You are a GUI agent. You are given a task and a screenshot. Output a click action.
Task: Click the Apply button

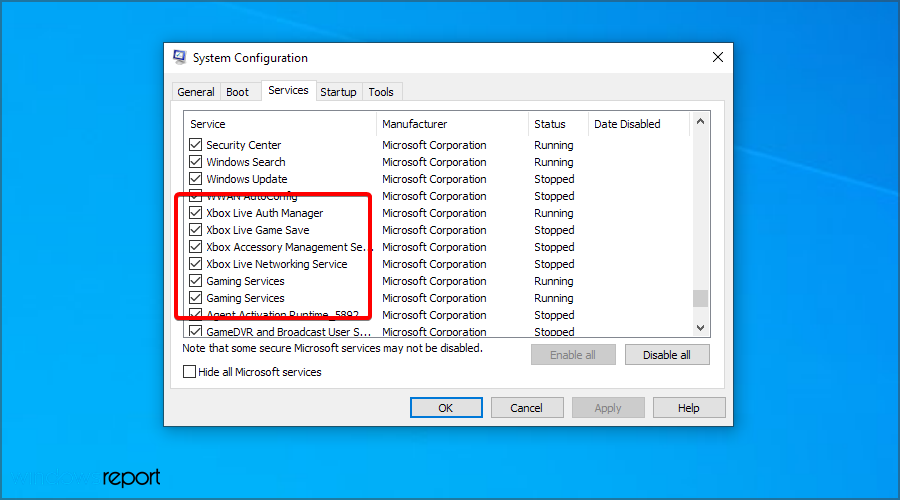pos(608,408)
